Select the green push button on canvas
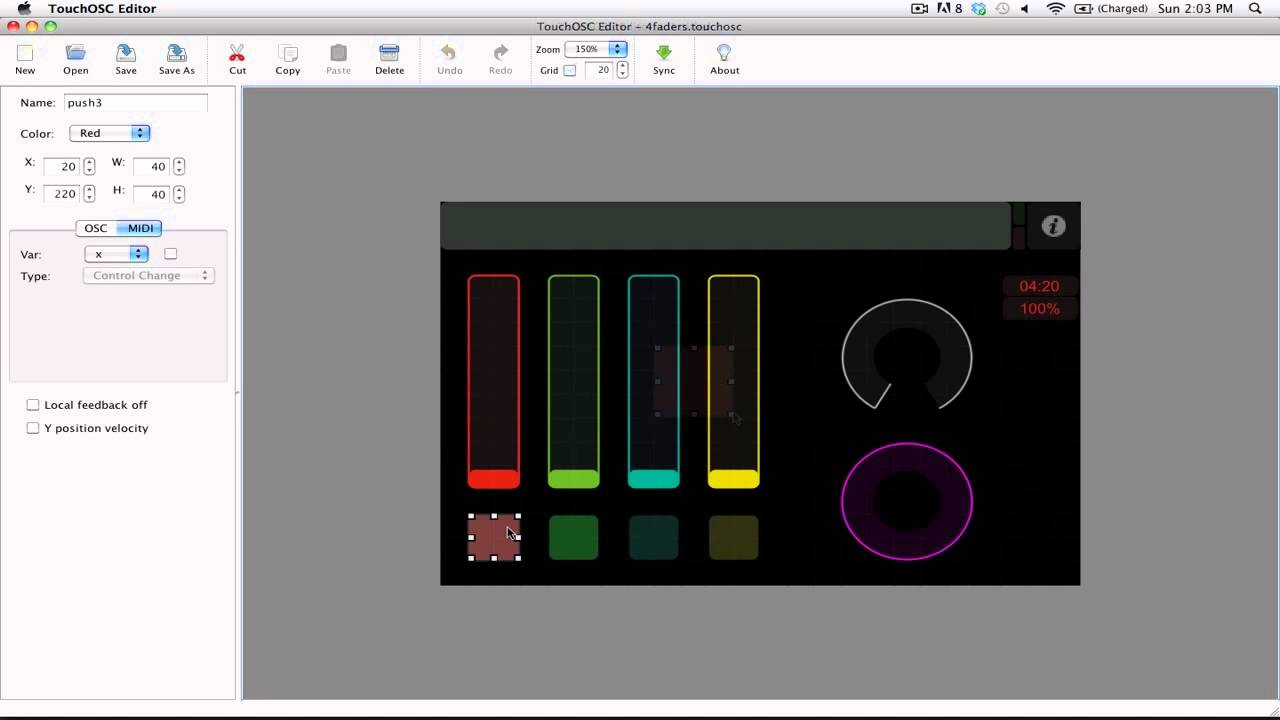Viewport: 1280px width, 720px height. (574, 538)
